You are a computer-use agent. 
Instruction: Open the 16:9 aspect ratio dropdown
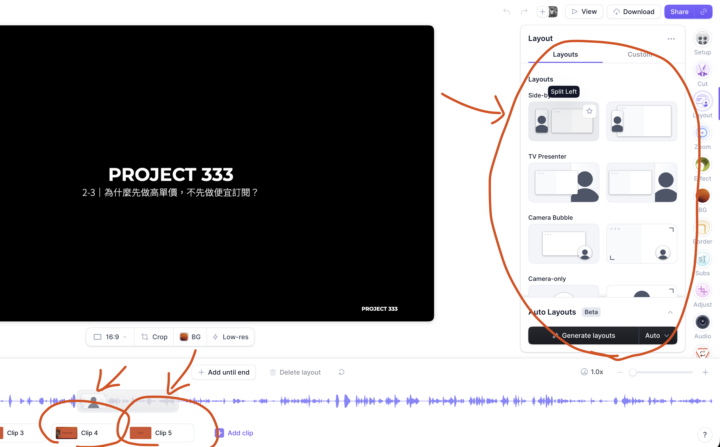(x=110, y=337)
